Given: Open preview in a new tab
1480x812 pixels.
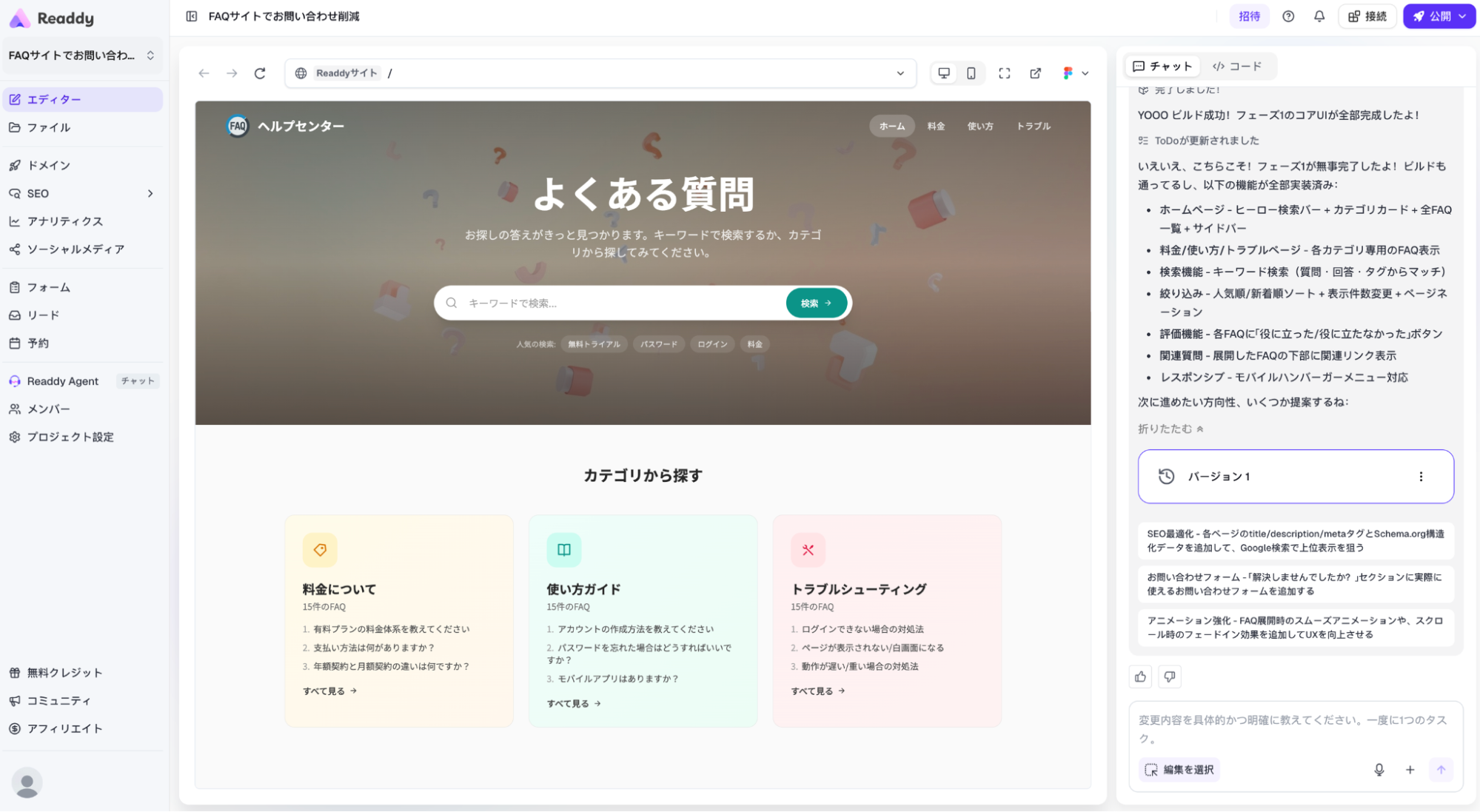Looking at the screenshot, I should [x=1035, y=73].
